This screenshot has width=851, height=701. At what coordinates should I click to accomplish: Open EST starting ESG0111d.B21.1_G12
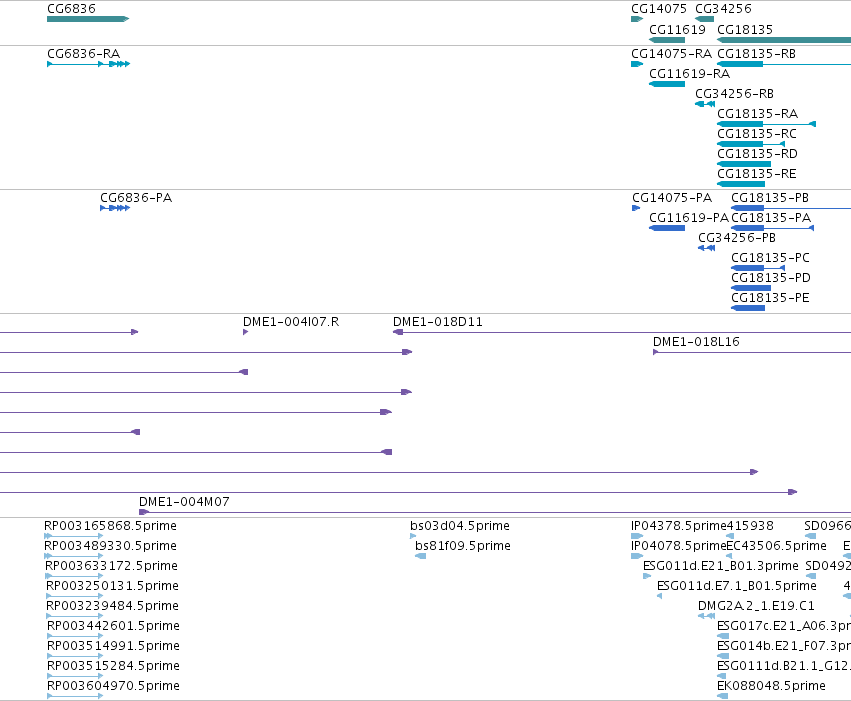pyautogui.click(x=784, y=666)
